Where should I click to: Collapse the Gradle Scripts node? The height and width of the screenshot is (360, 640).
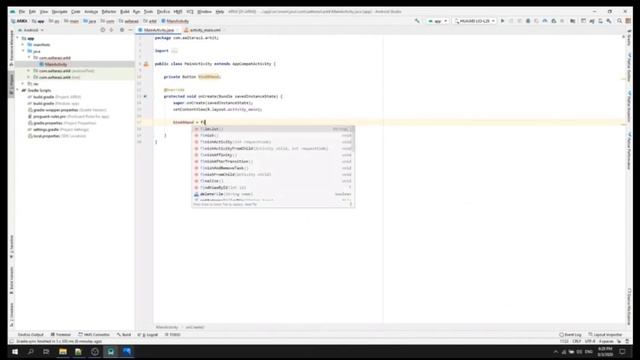pyautogui.click(x=18, y=90)
